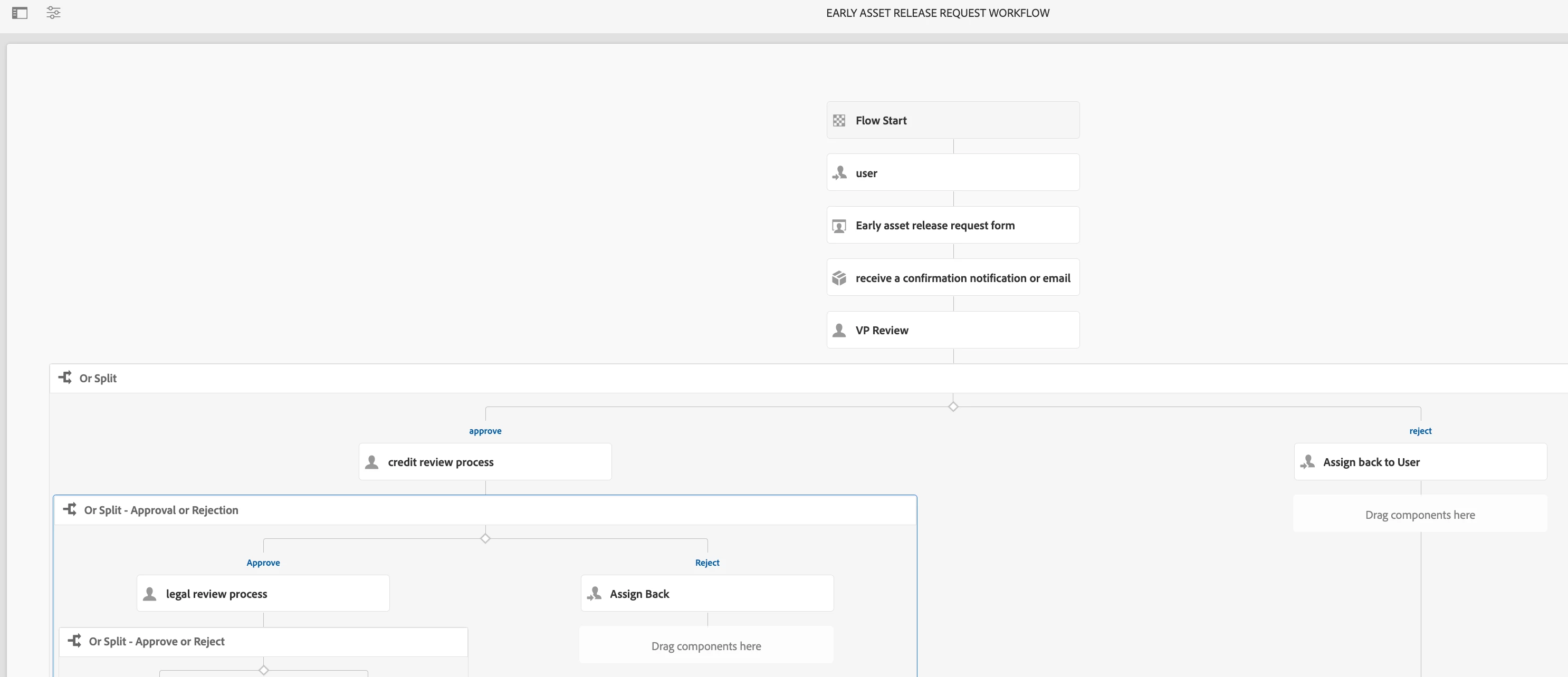Toggle the side panel icon
Screen dimensions: 1568x677
(20, 13)
